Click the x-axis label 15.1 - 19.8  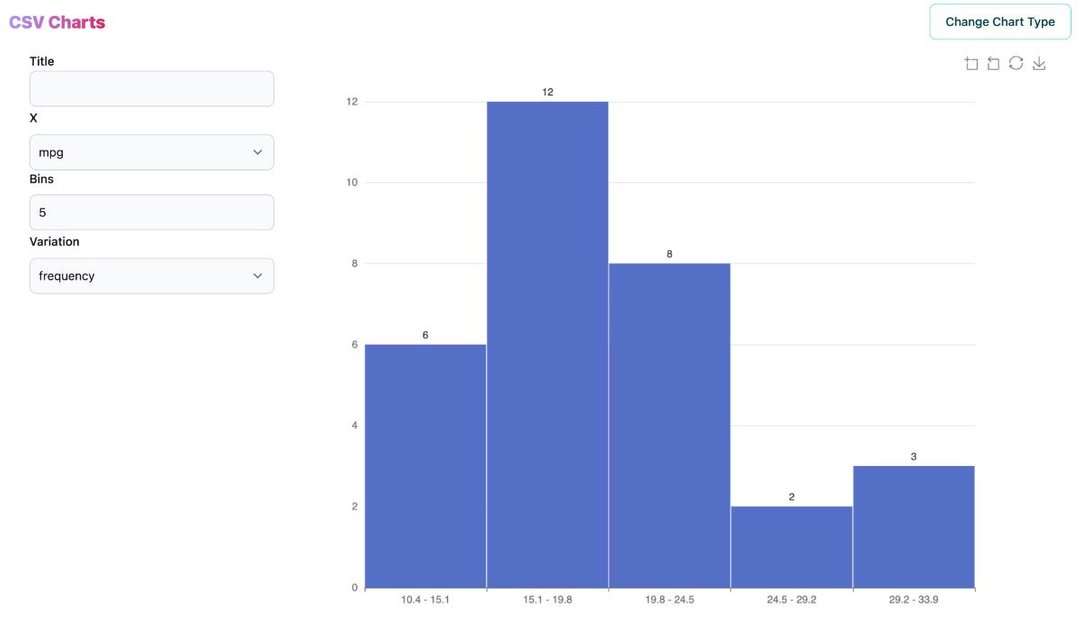[547, 599]
